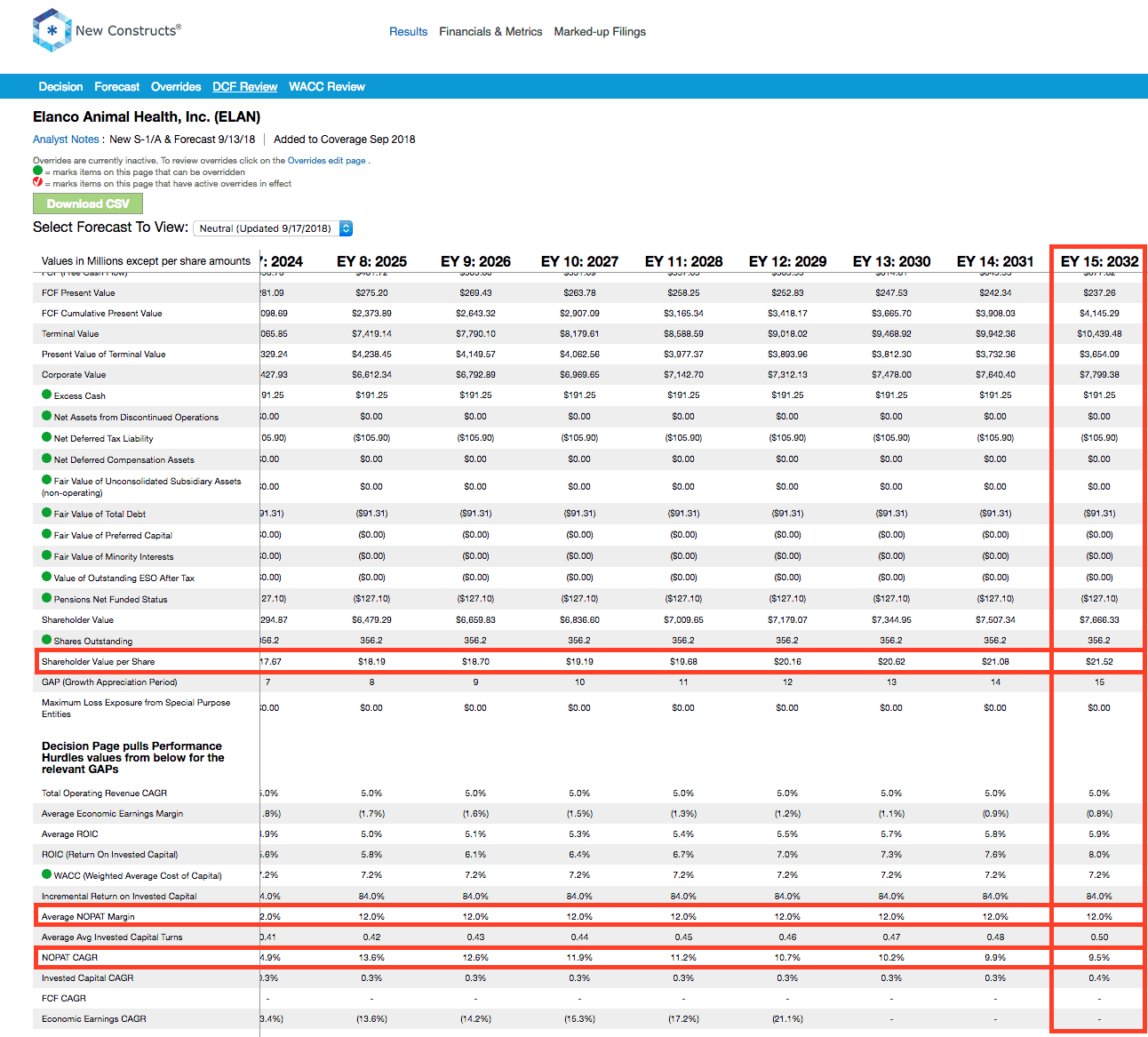Image resolution: width=1148 pixels, height=1037 pixels.
Task: Switch to the WACC Review tab
Action: point(327,86)
